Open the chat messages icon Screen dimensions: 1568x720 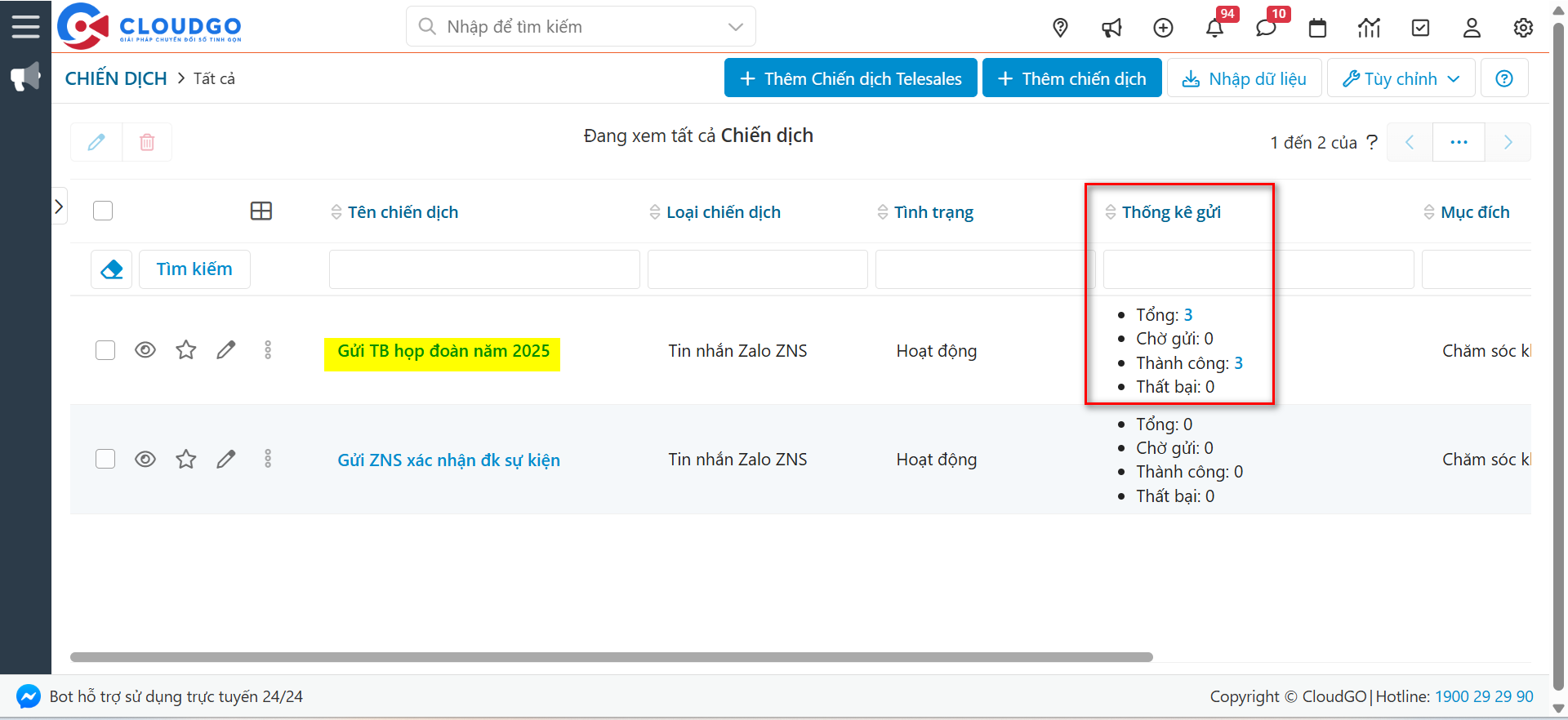pyautogui.click(x=1266, y=28)
